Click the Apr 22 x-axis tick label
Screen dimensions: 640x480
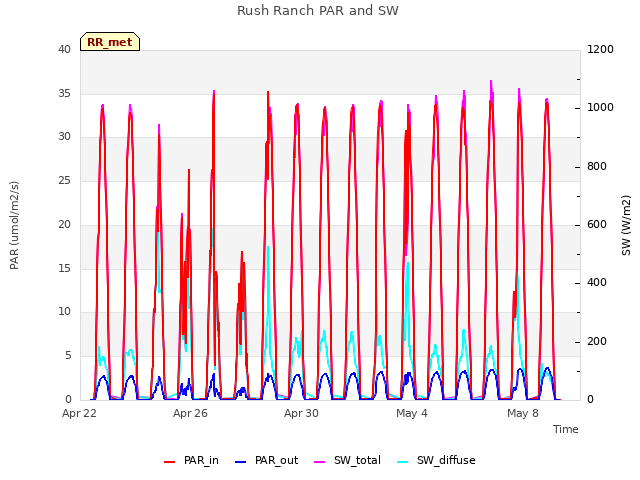pos(79,413)
